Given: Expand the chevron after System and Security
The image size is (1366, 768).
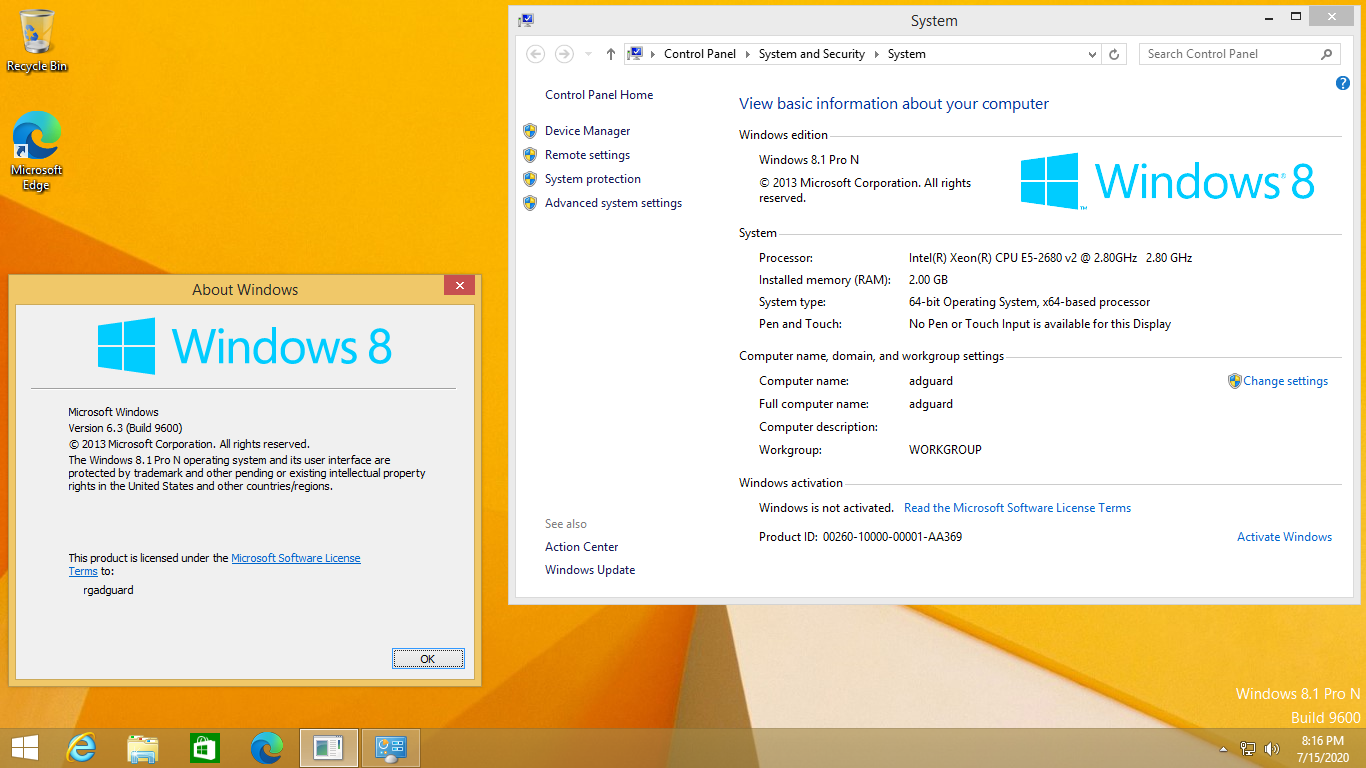Looking at the screenshot, I should coord(876,54).
